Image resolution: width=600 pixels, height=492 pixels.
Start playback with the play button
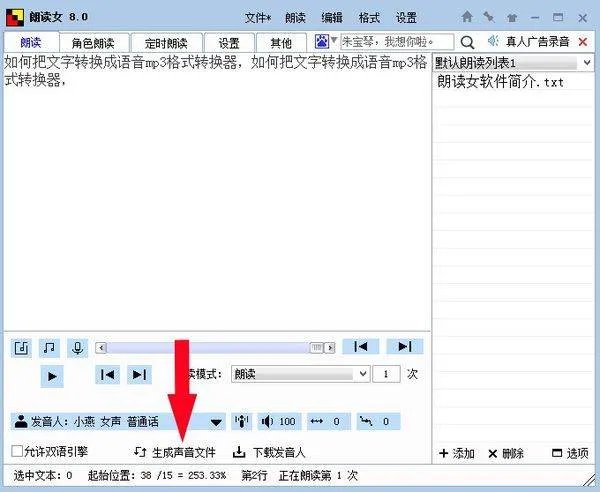[52, 376]
